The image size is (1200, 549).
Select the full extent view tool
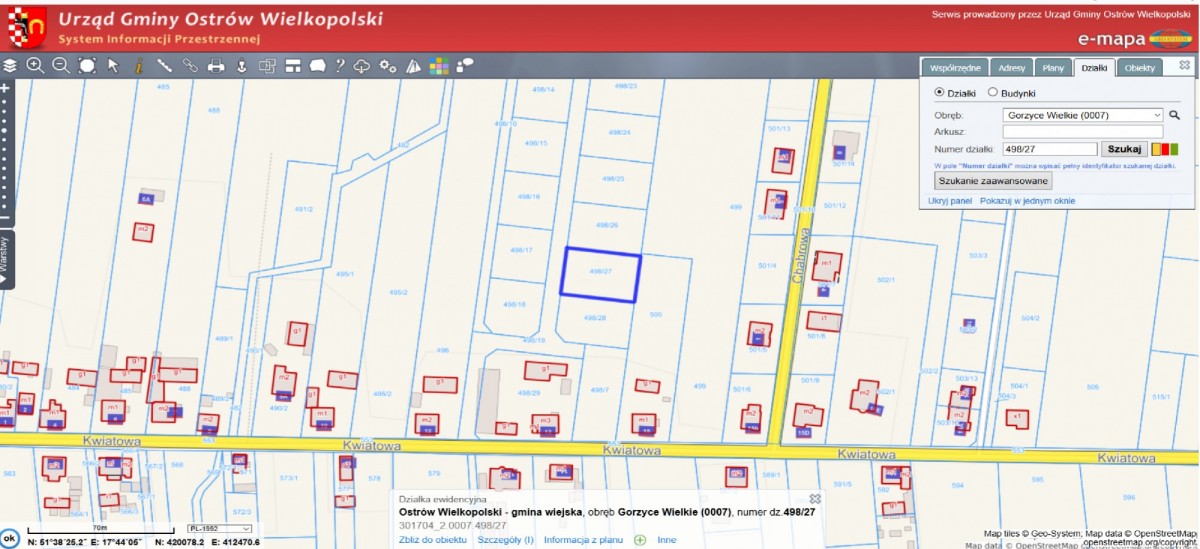coord(87,66)
